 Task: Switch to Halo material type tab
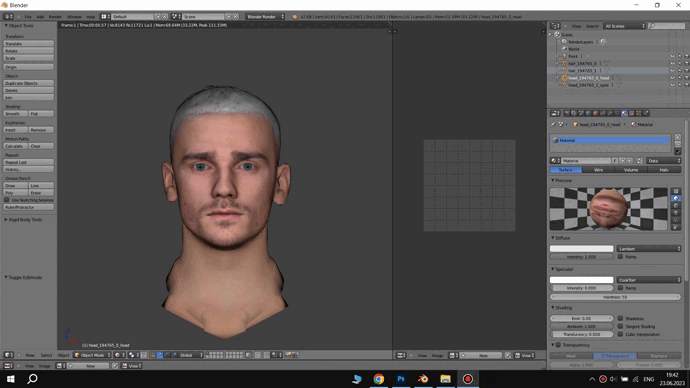[x=664, y=170]
